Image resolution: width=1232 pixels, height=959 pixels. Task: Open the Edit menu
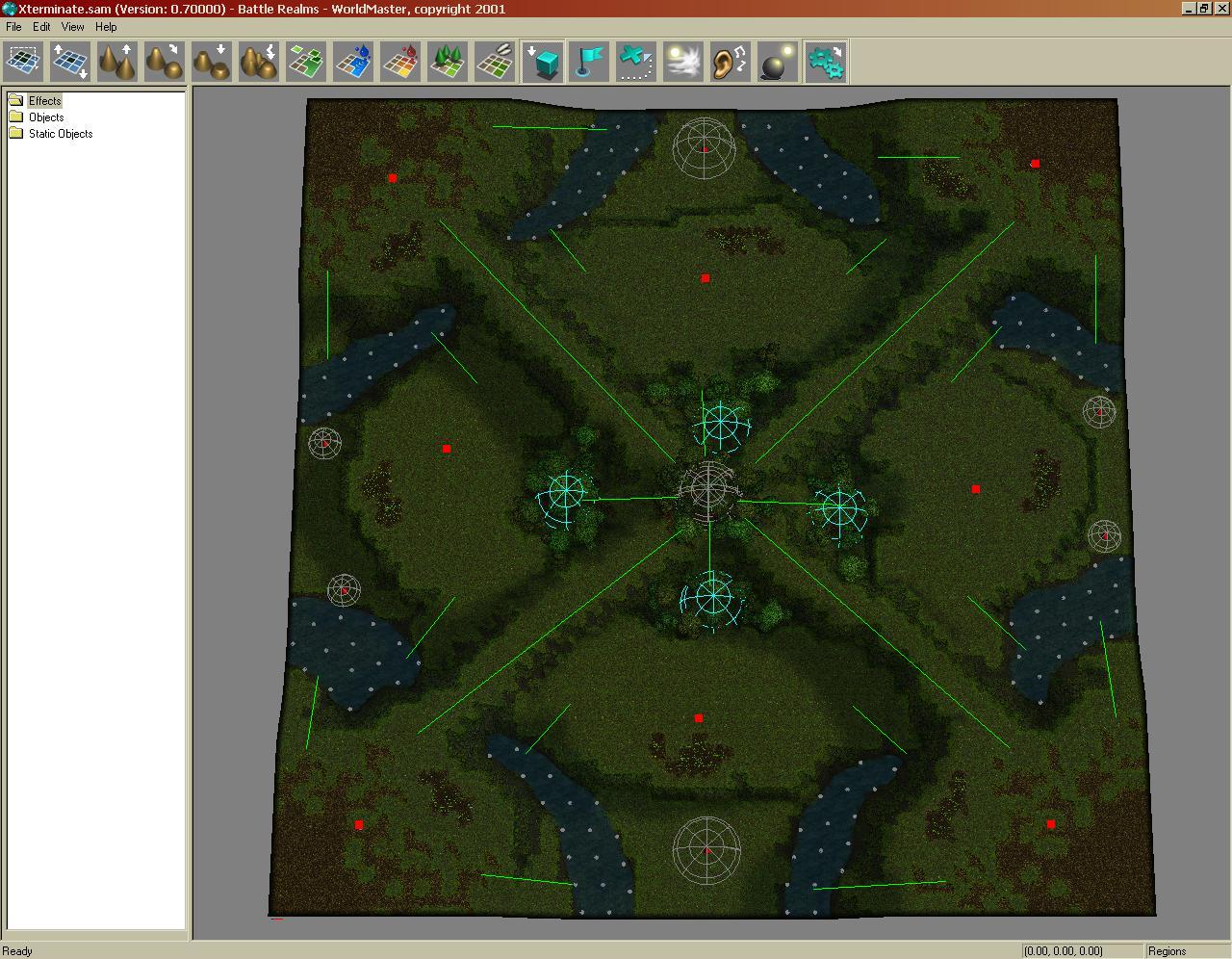(41, 27)
